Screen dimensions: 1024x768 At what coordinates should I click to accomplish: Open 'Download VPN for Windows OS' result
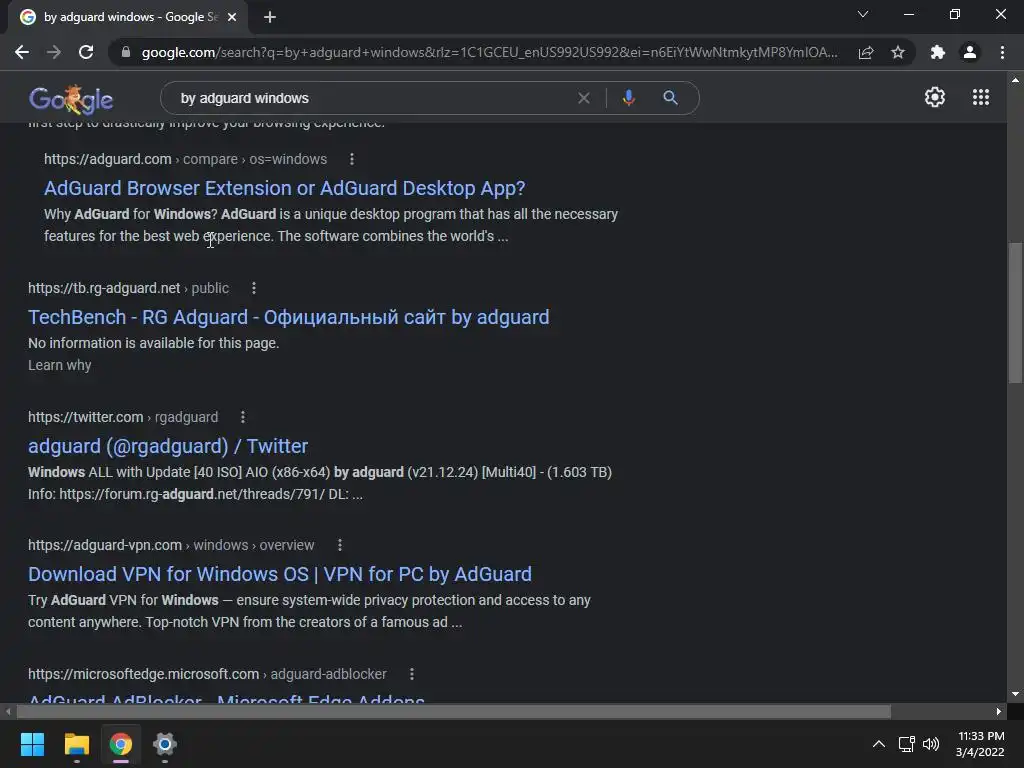click(280, 574)
